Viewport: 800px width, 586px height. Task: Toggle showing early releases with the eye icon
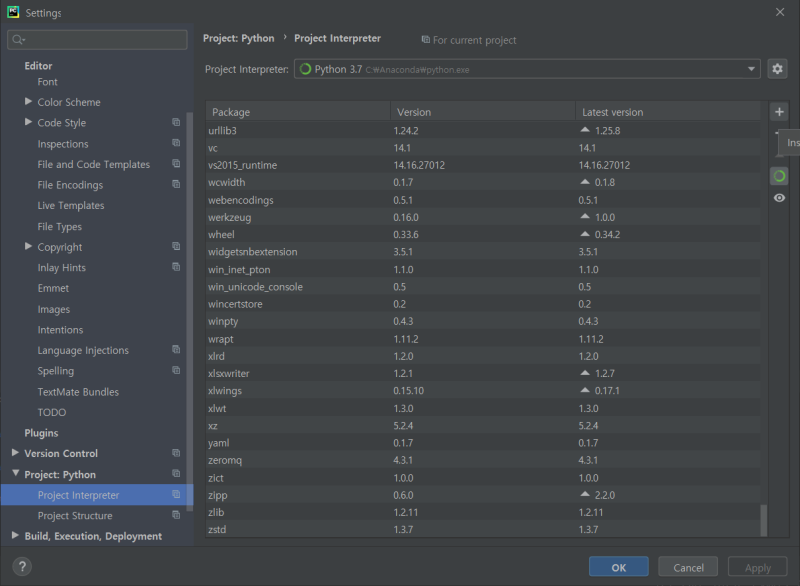[x=780, y=197]
